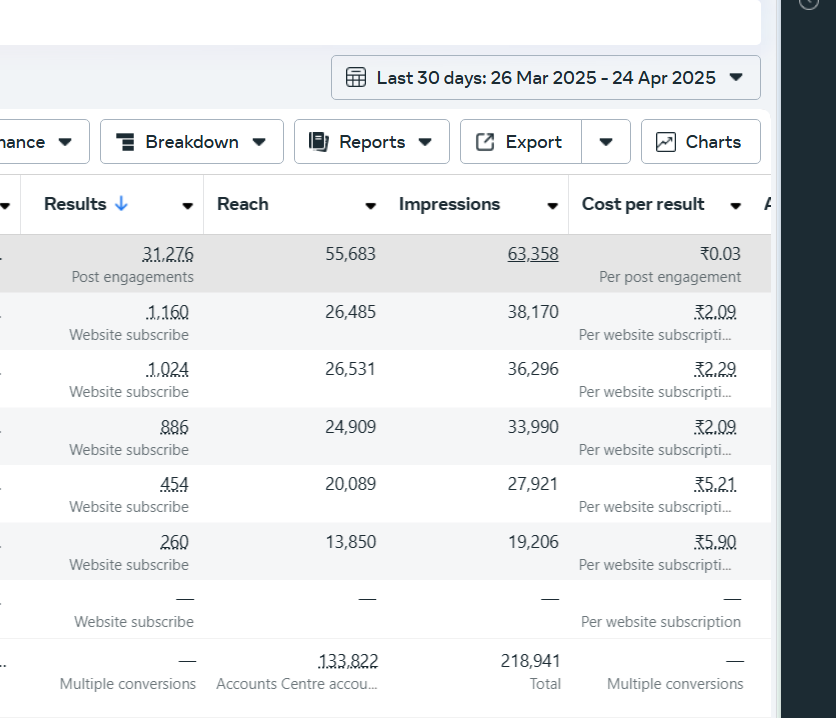Image resolution: width=836 pixels, height=718 pixels.
Task: Click the Export arrow icon
Action: tap(485, 142)
